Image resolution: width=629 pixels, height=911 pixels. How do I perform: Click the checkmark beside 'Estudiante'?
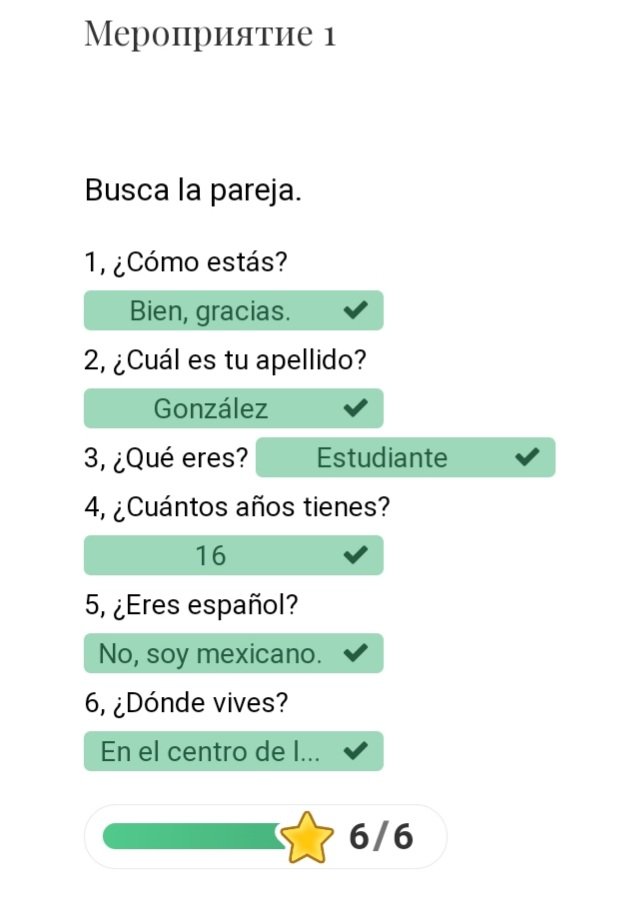pos(526,457)
